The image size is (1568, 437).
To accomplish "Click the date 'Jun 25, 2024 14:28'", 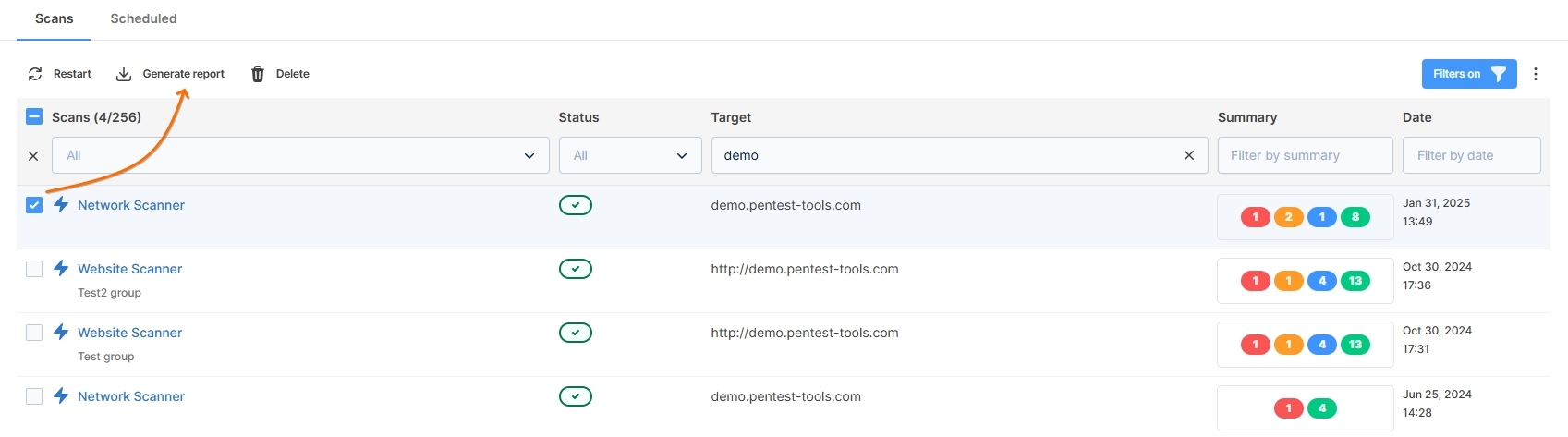I will coord(1437,404).
